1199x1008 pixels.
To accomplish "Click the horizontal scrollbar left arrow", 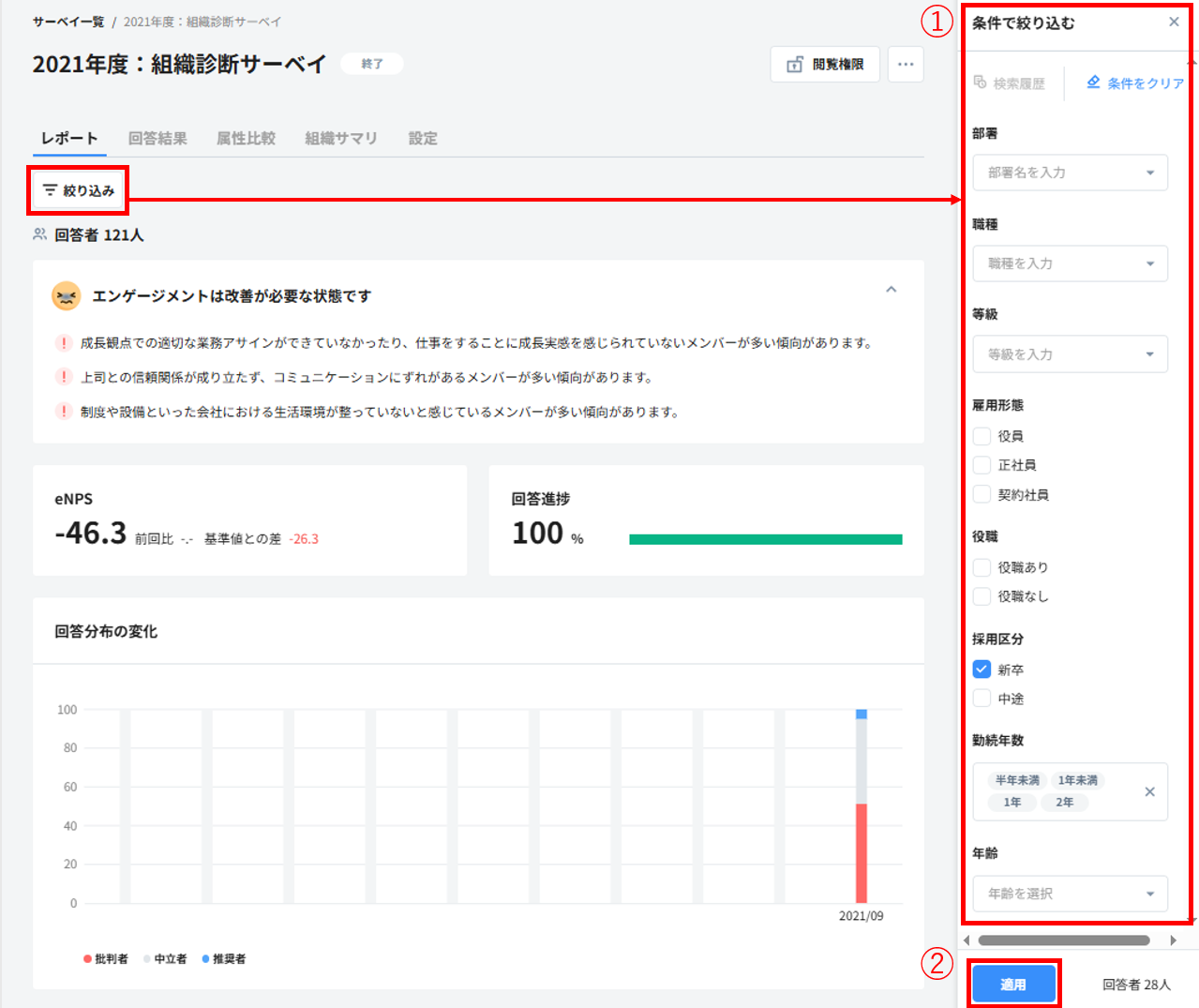I will pyautogui.click(x=967, y=940).
